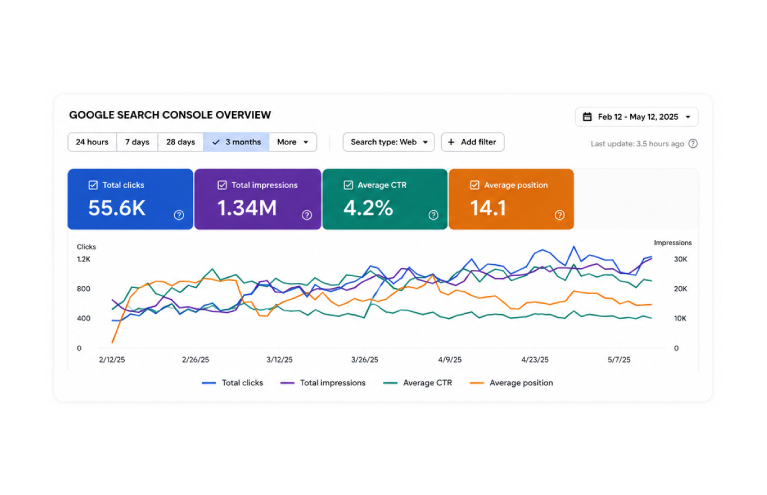Click orange Average position legend swatch

click(477, 383)
